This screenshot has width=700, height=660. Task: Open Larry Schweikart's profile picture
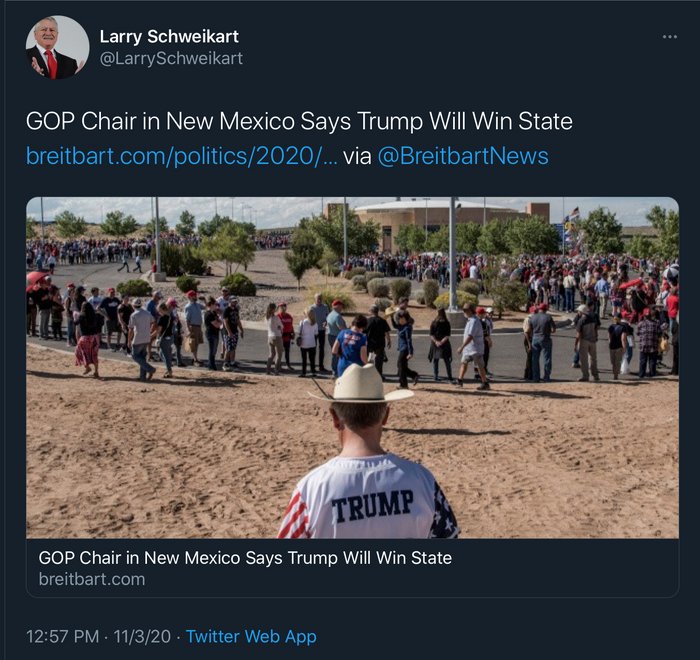58,47
